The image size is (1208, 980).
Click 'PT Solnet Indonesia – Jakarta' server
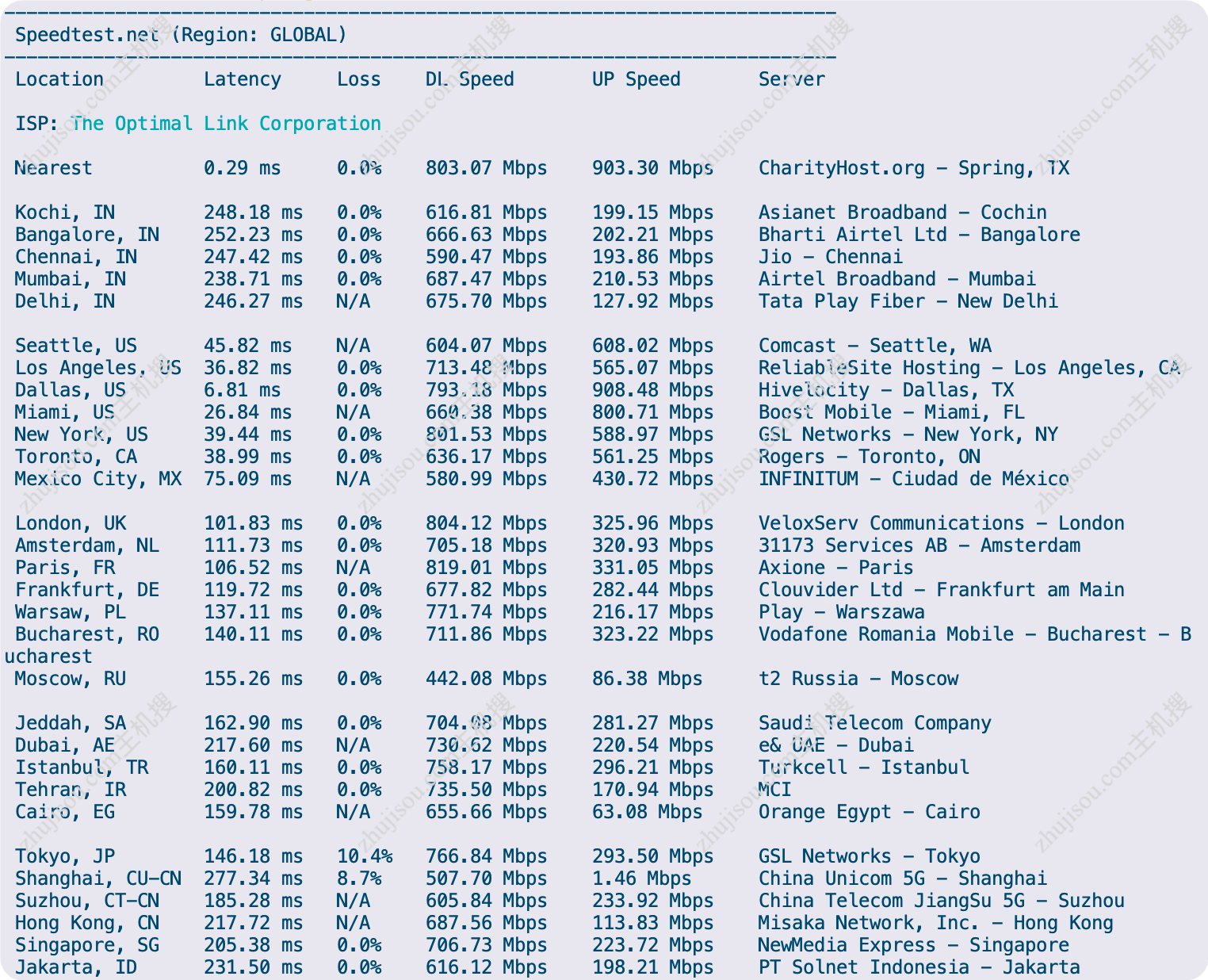point(919,967)
